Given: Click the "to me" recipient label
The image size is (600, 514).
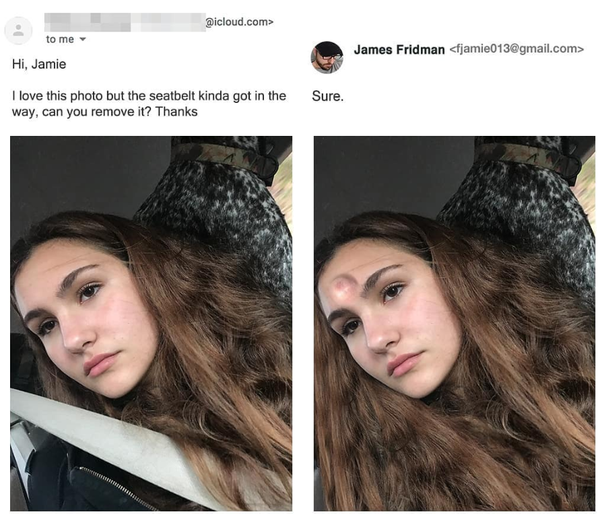Looking at the screenshot, I should pyautogui.click(x=60, y=39).
